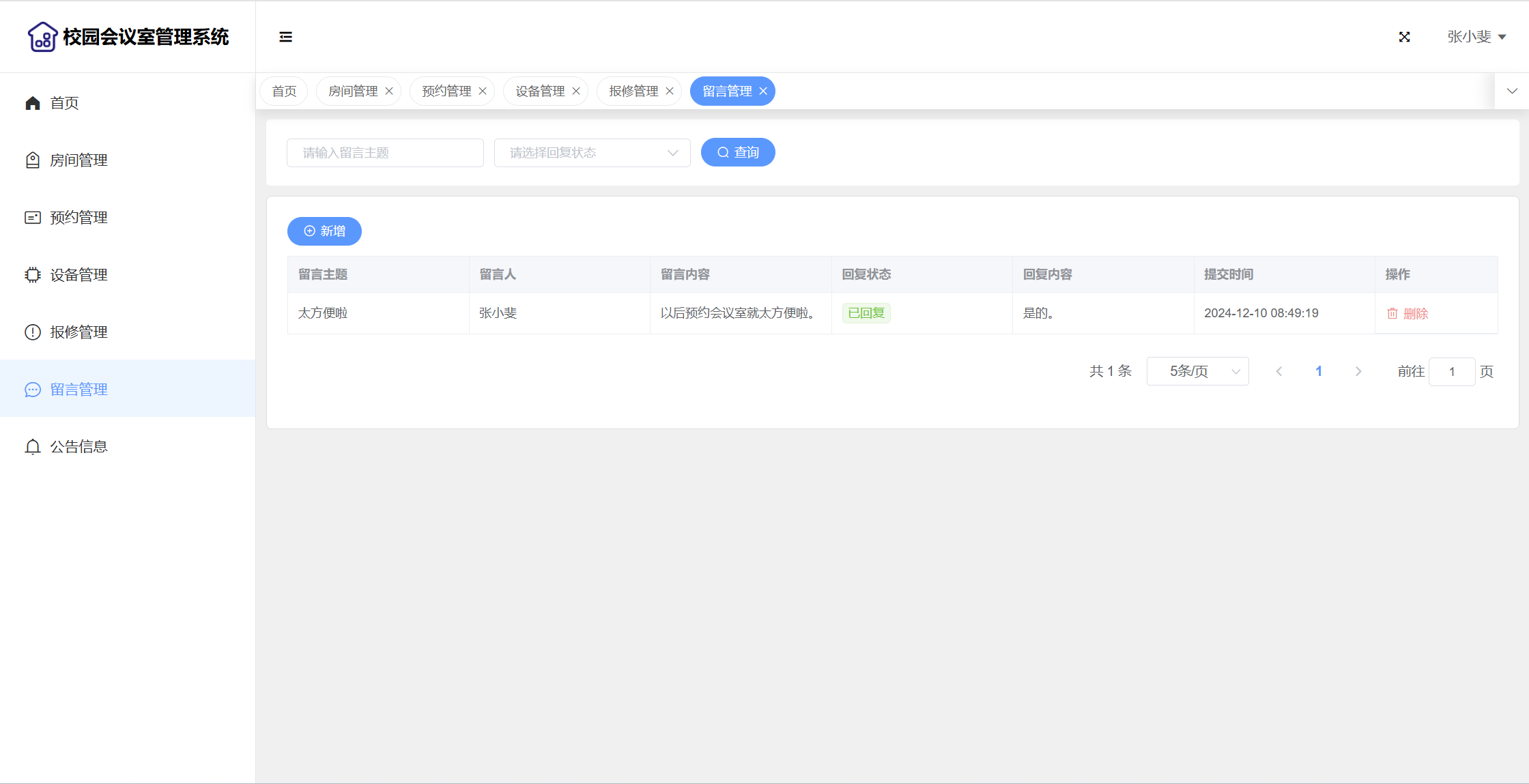Close the 房间管理 tab
1529x784 pixels.
389,91
